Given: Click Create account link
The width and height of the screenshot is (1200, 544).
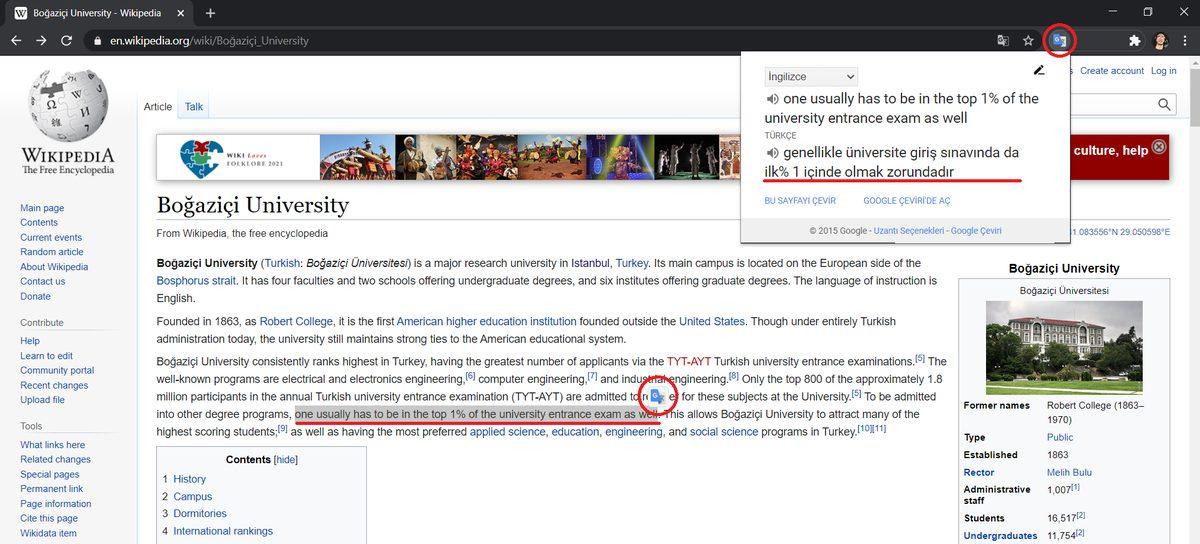Looking at the screenshot, I should [x=1112, y=71].
